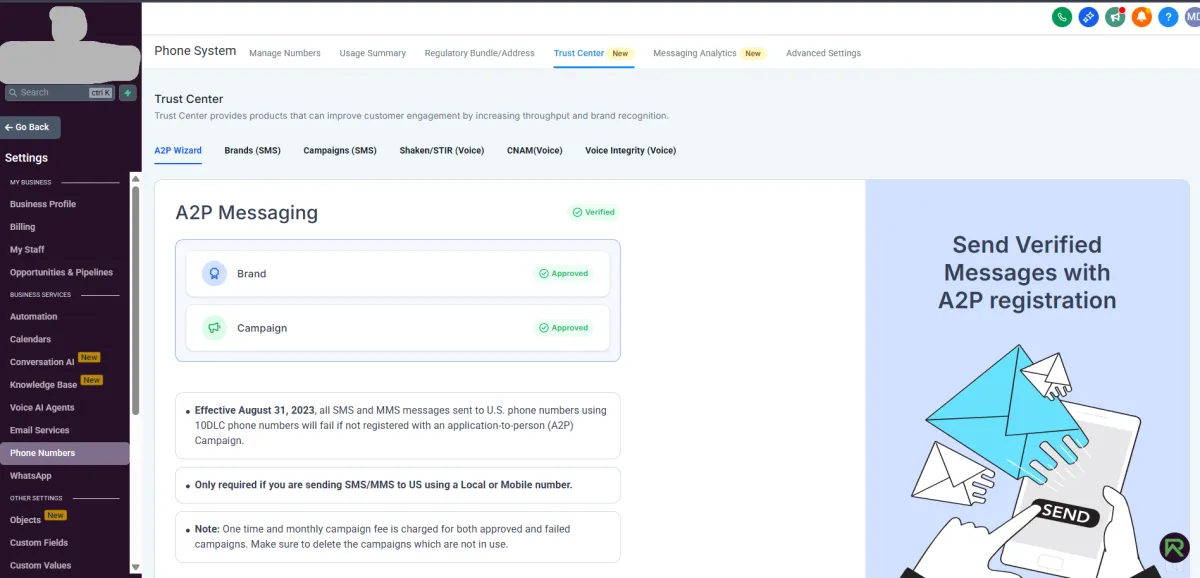Open Billing in the sidebar
The image size is (1200, 578).
pyautogui.click(x=22, y=227)
